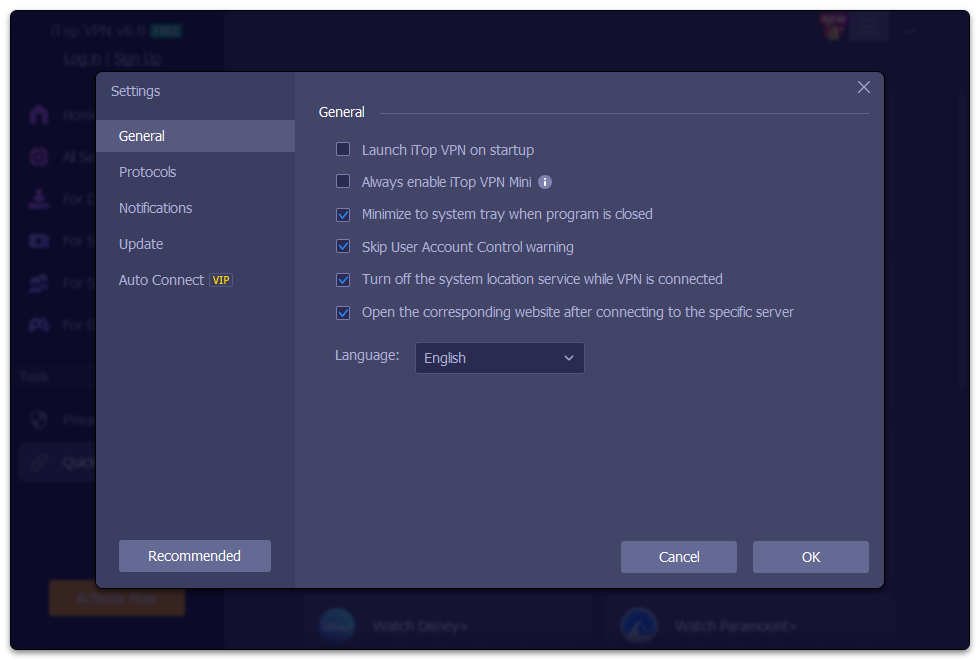Open the For Streaming video icon
The width and height of the screenshot is (980, 660).
(38, 240)
